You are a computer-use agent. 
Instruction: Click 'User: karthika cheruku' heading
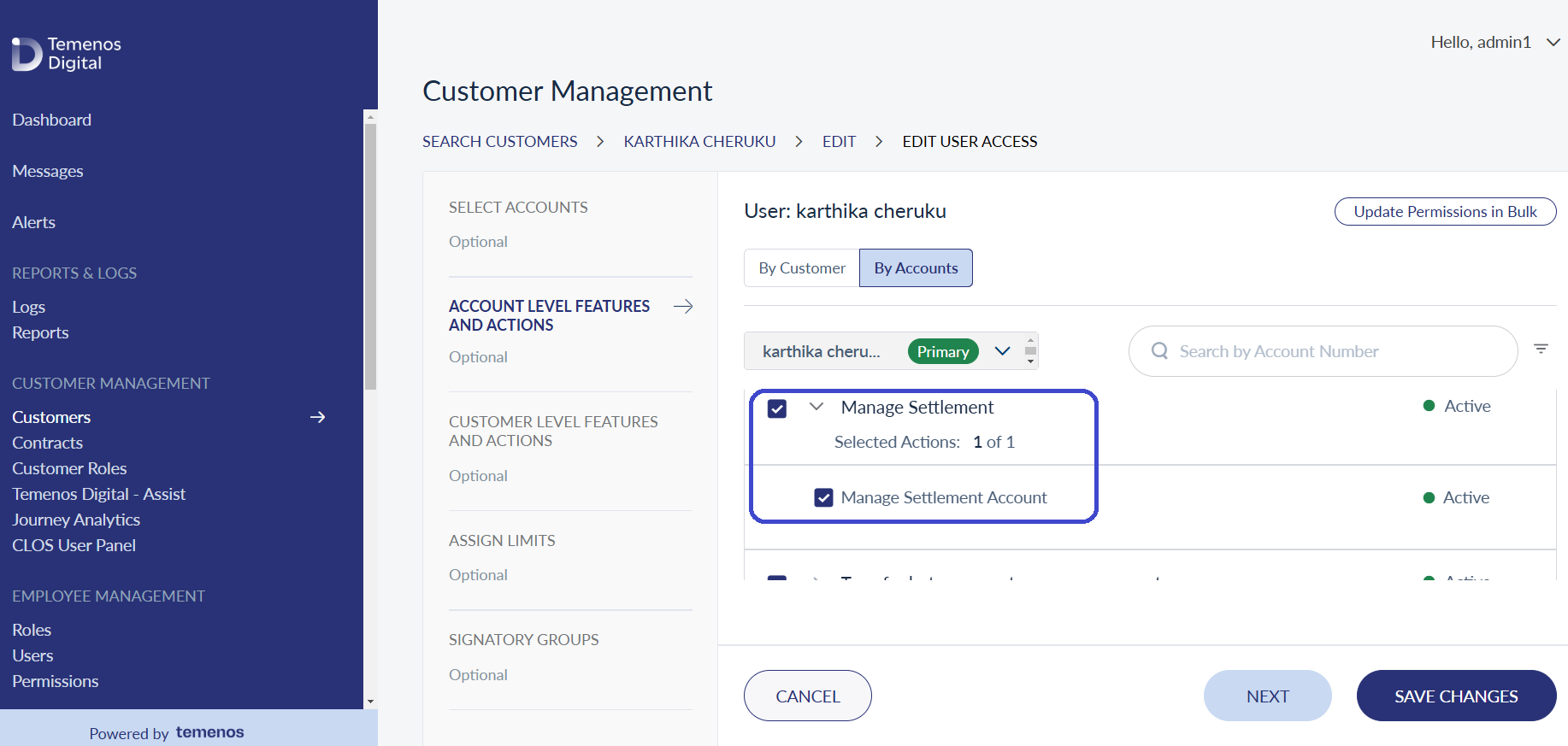coord(845,211)
